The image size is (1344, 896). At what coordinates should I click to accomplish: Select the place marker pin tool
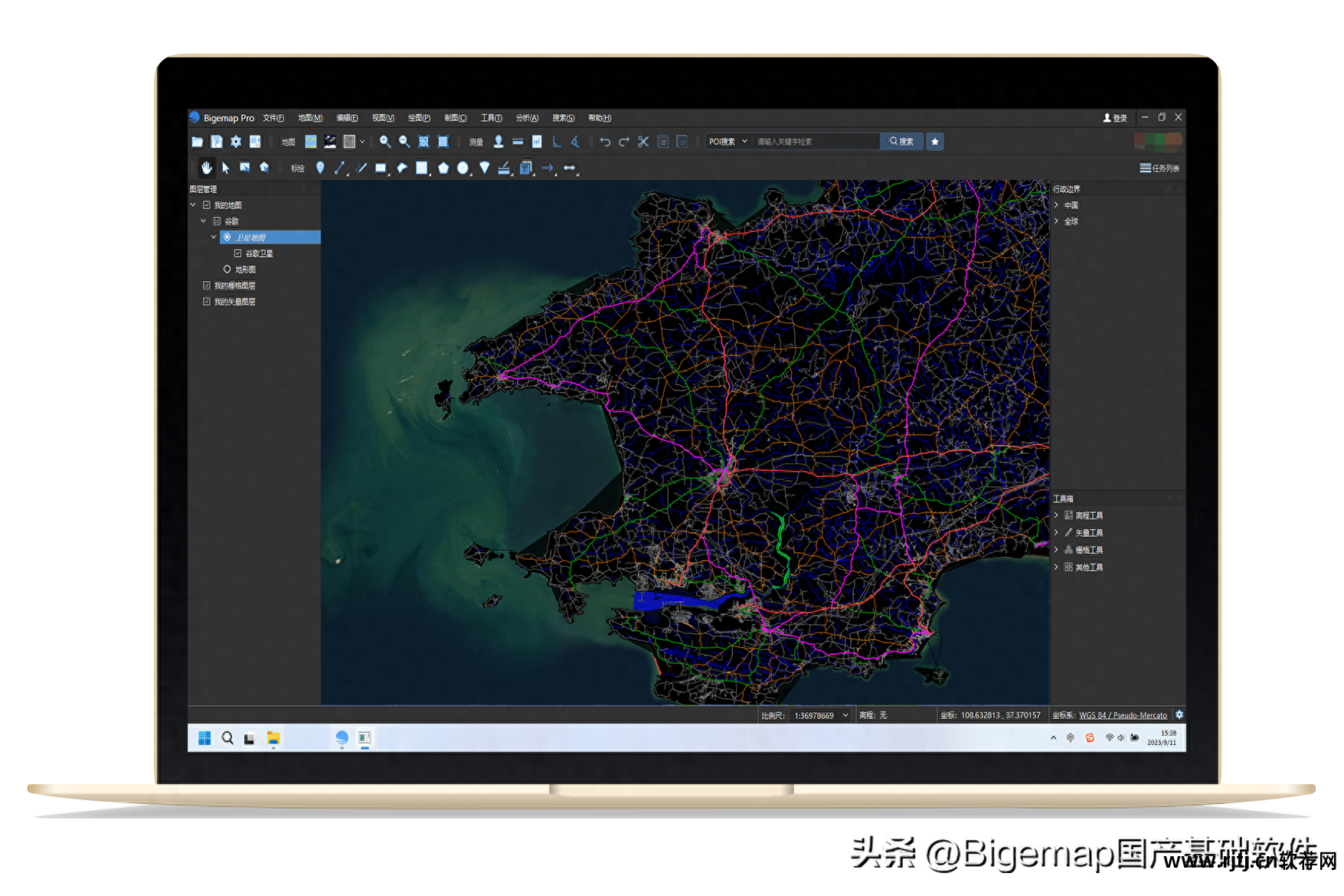pos(320,168)
